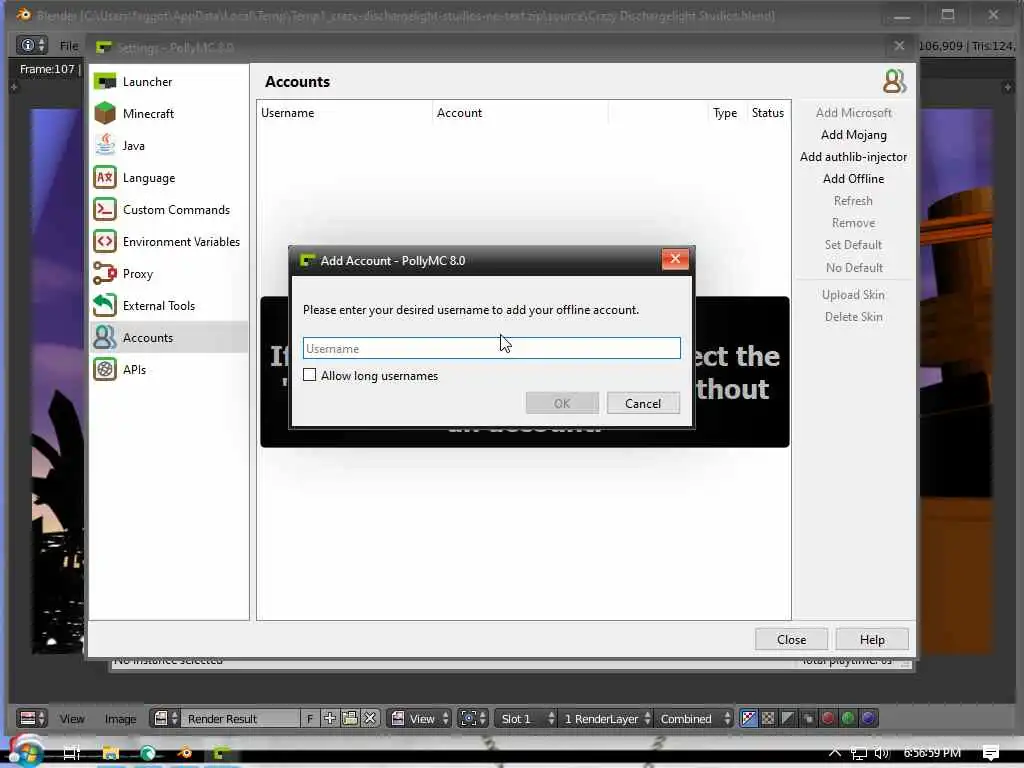Click the accounts avatar icon at top right

click(x=894, y=82)
